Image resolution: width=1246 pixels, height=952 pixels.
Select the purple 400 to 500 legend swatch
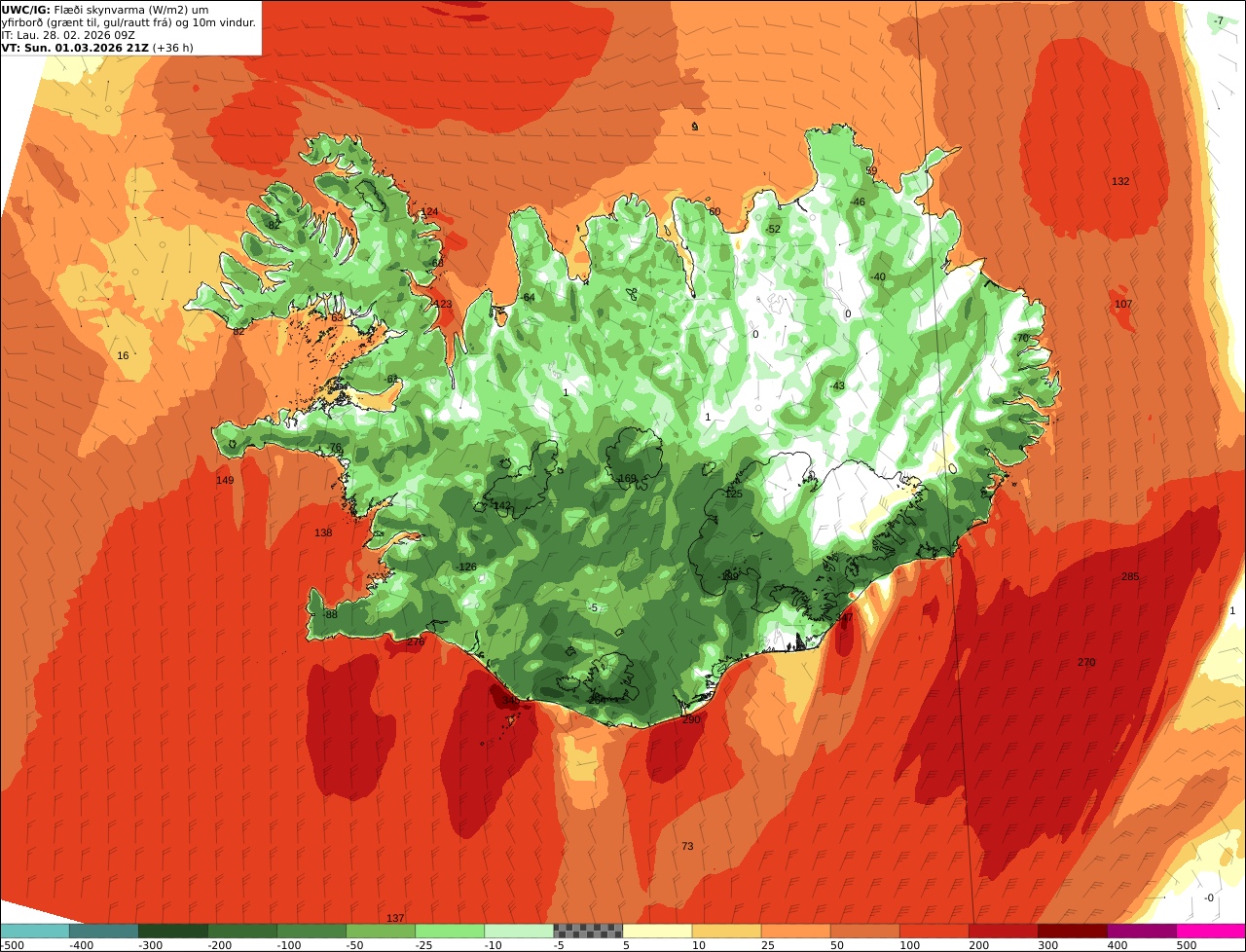coord(1142,931)
